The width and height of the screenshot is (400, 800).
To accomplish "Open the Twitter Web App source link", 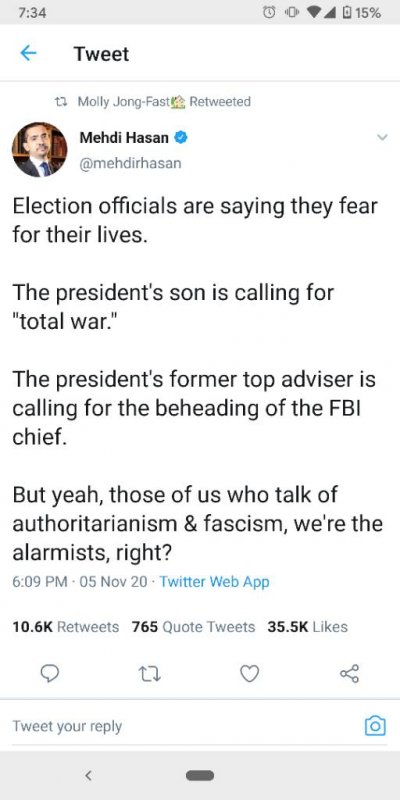I will coord(214,581).
